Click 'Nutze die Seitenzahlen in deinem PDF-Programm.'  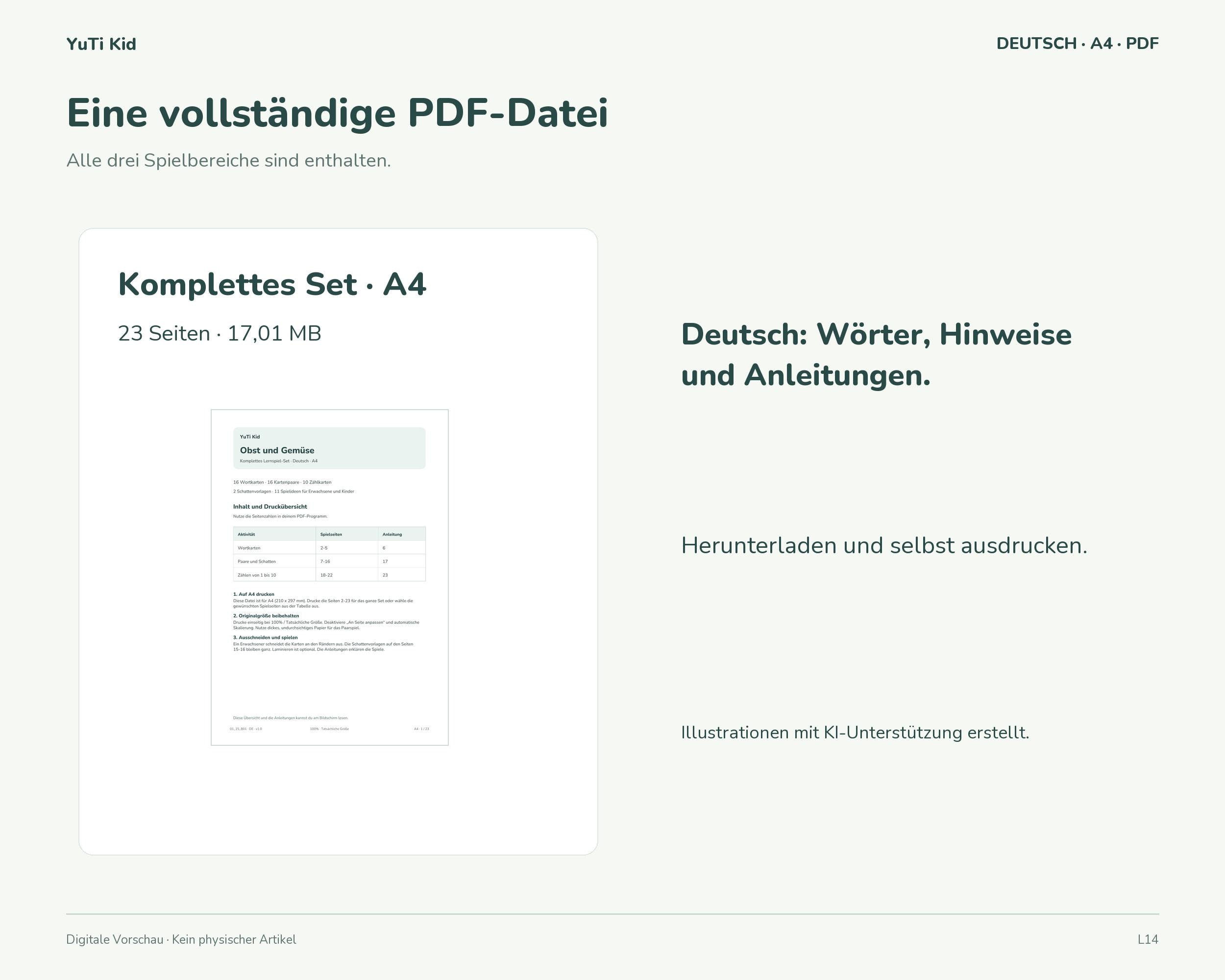pos(280,516)
